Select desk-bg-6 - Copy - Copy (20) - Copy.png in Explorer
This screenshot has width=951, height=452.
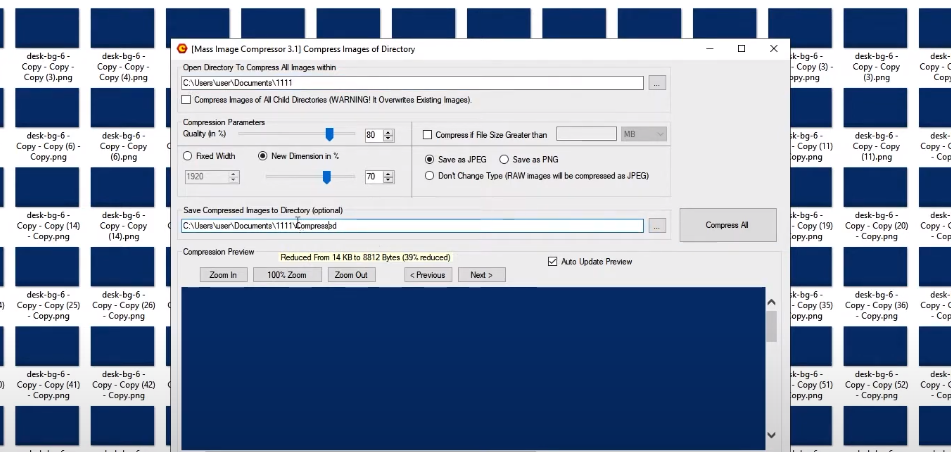point(876,205)
